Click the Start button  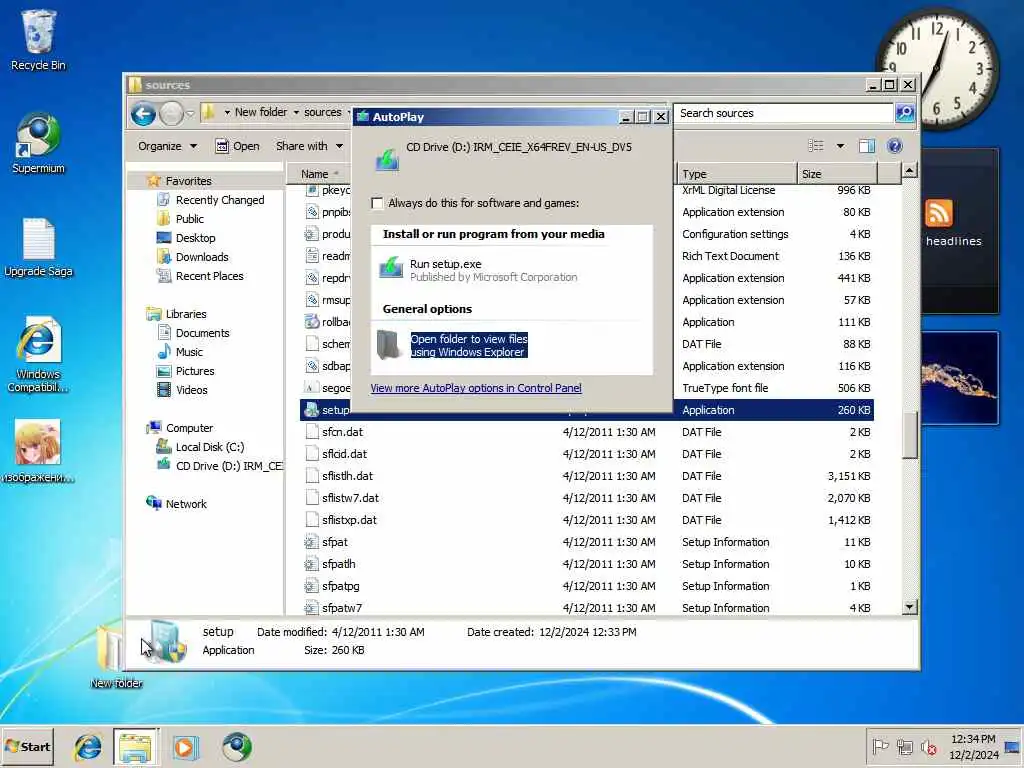click(27, 746)
